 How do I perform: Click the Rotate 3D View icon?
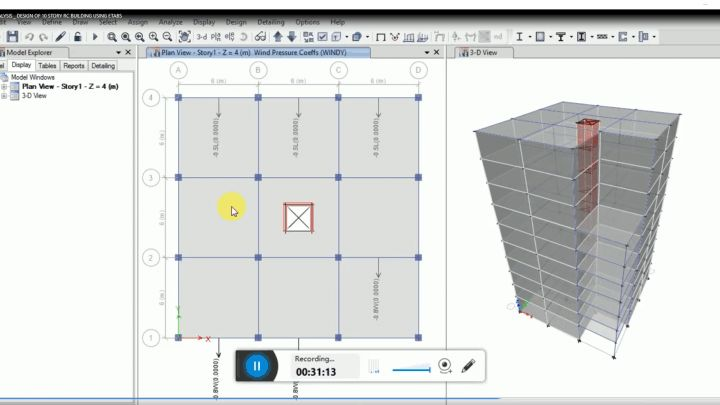pos(243,37)
